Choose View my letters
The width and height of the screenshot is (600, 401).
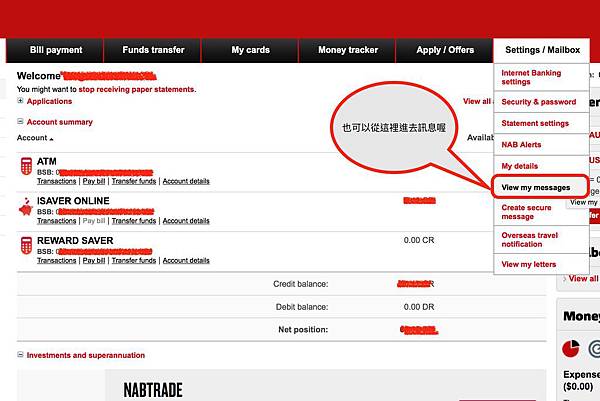tap(541, 264)
